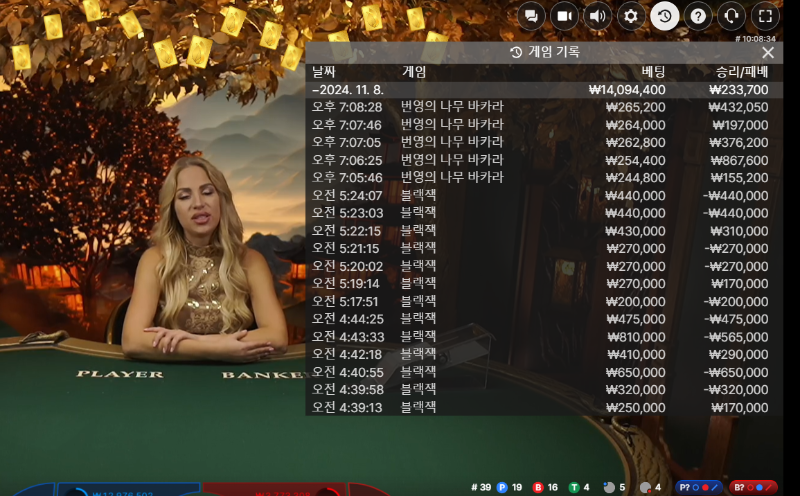Open the 오전 5:20:02 블랙잭 record
This screenshot has width=800, height=496.
(x=544, y=266)
